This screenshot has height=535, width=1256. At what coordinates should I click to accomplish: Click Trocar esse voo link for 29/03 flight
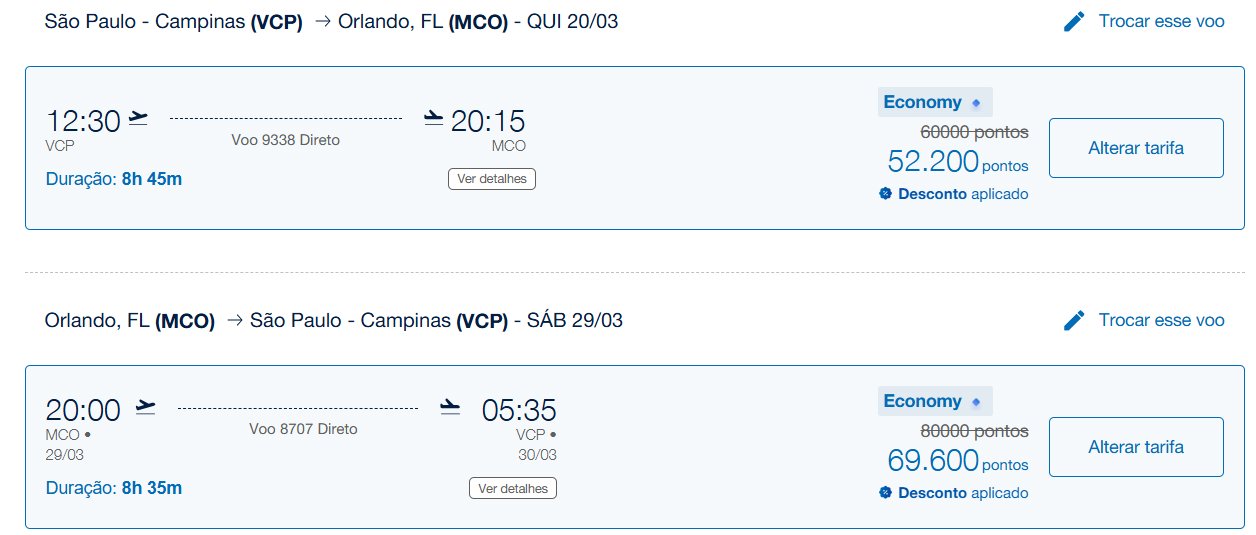[1161, 320]
